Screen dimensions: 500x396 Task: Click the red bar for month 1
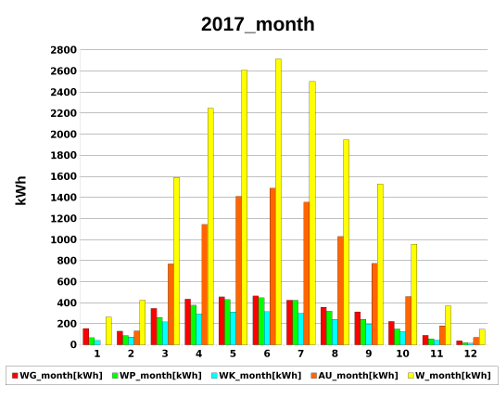86,337
